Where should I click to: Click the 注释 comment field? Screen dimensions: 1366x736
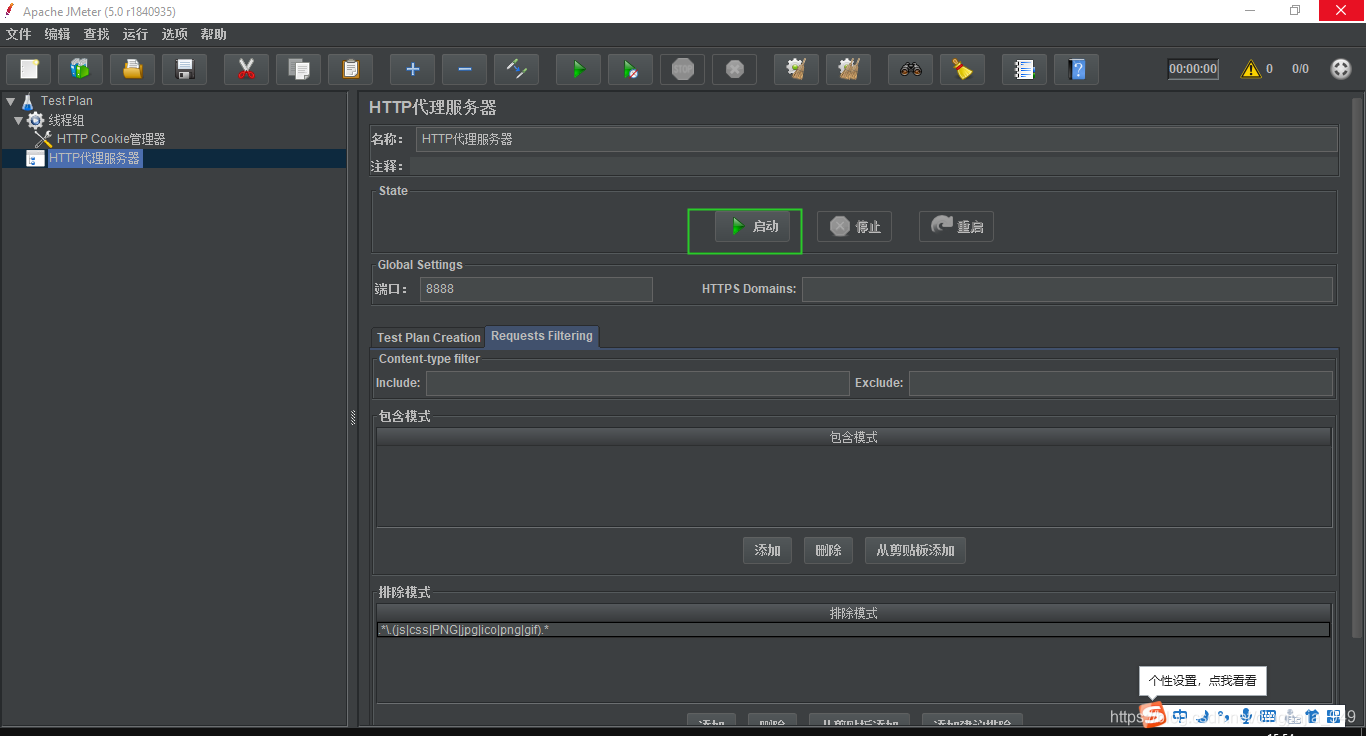[873, 166]
